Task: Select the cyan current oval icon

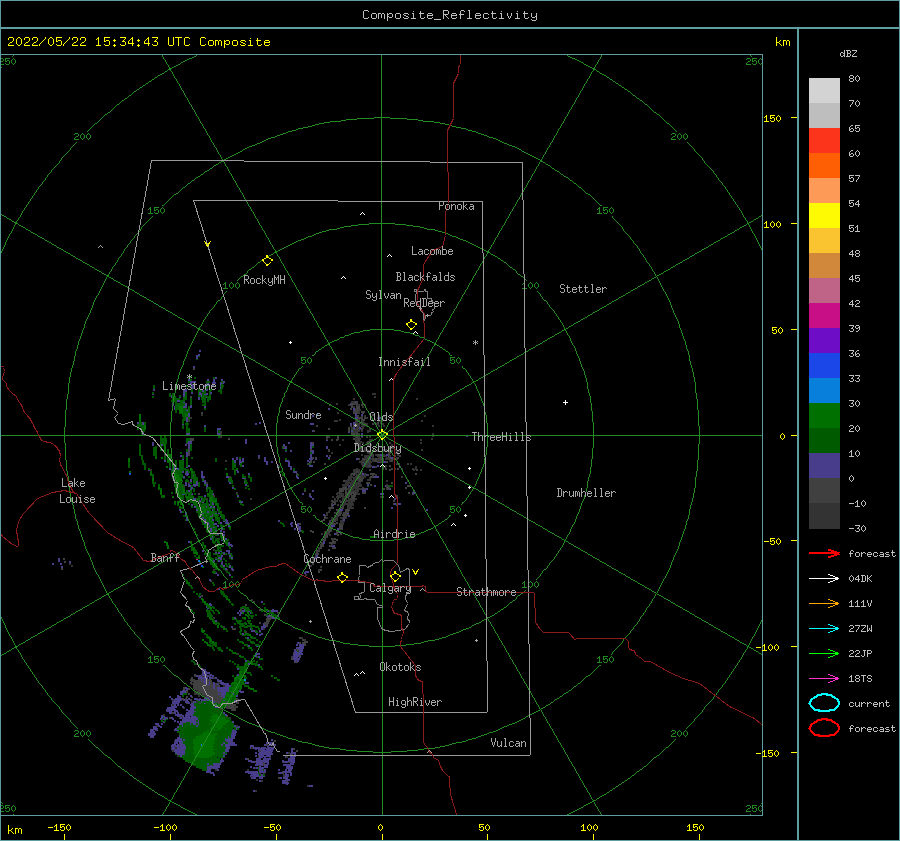Action: [x=824, y=703]
